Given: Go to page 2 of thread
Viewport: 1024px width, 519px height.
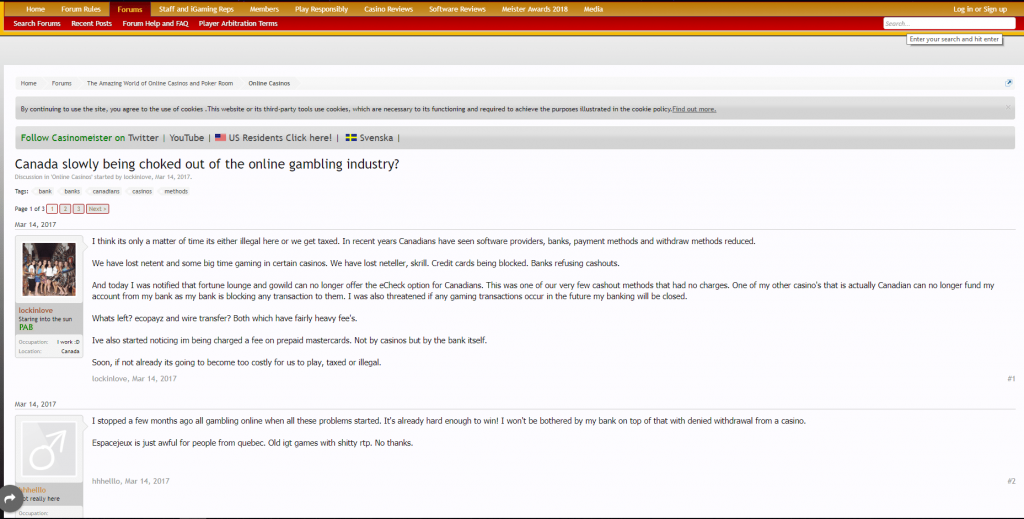Looking at the screenshot, I should point(65,209).
